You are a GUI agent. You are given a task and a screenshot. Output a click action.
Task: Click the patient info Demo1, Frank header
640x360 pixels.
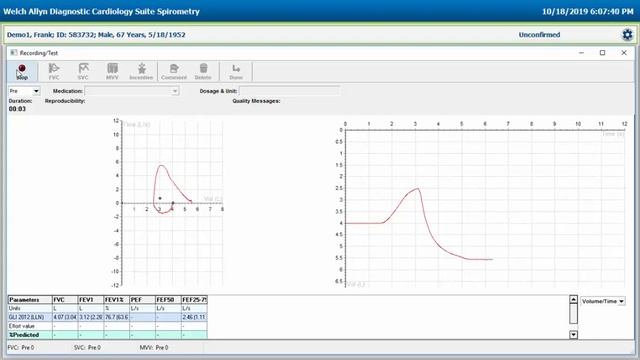pos(96,35)
